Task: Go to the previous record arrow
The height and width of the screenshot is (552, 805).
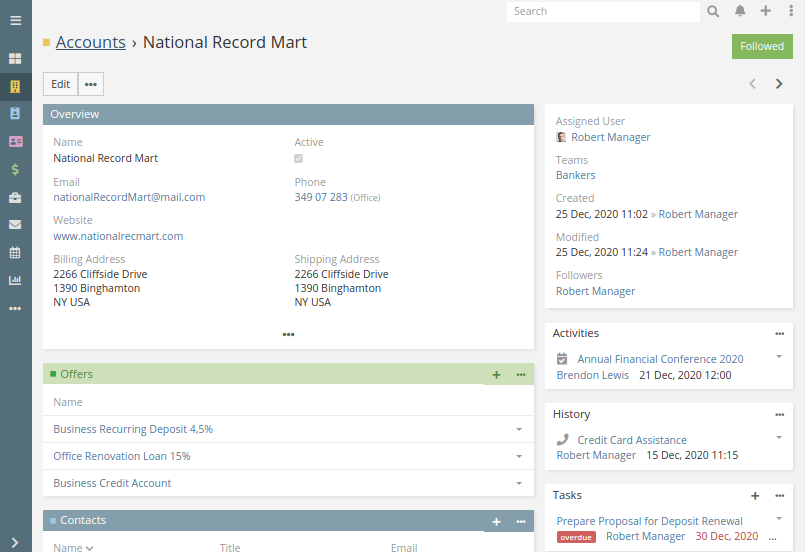Action: click(x=753, y=84)
